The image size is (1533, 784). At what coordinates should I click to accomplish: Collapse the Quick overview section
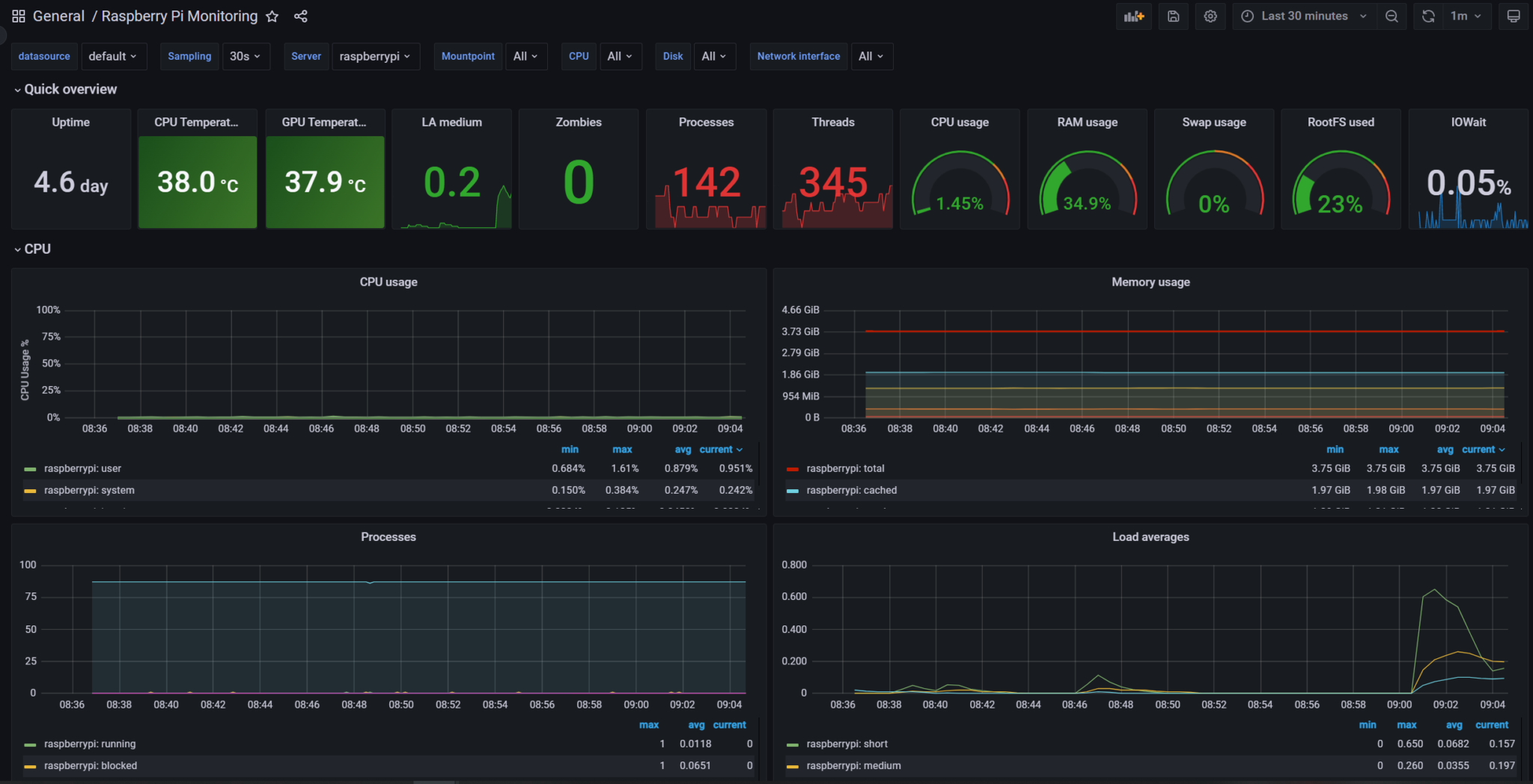[x=70, y=89]
